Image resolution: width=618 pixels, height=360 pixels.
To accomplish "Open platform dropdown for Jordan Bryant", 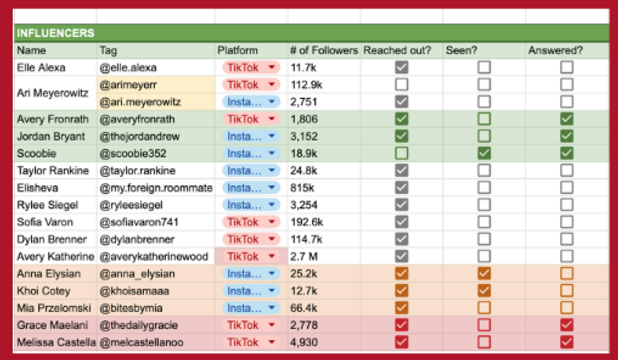I will 251,136.
